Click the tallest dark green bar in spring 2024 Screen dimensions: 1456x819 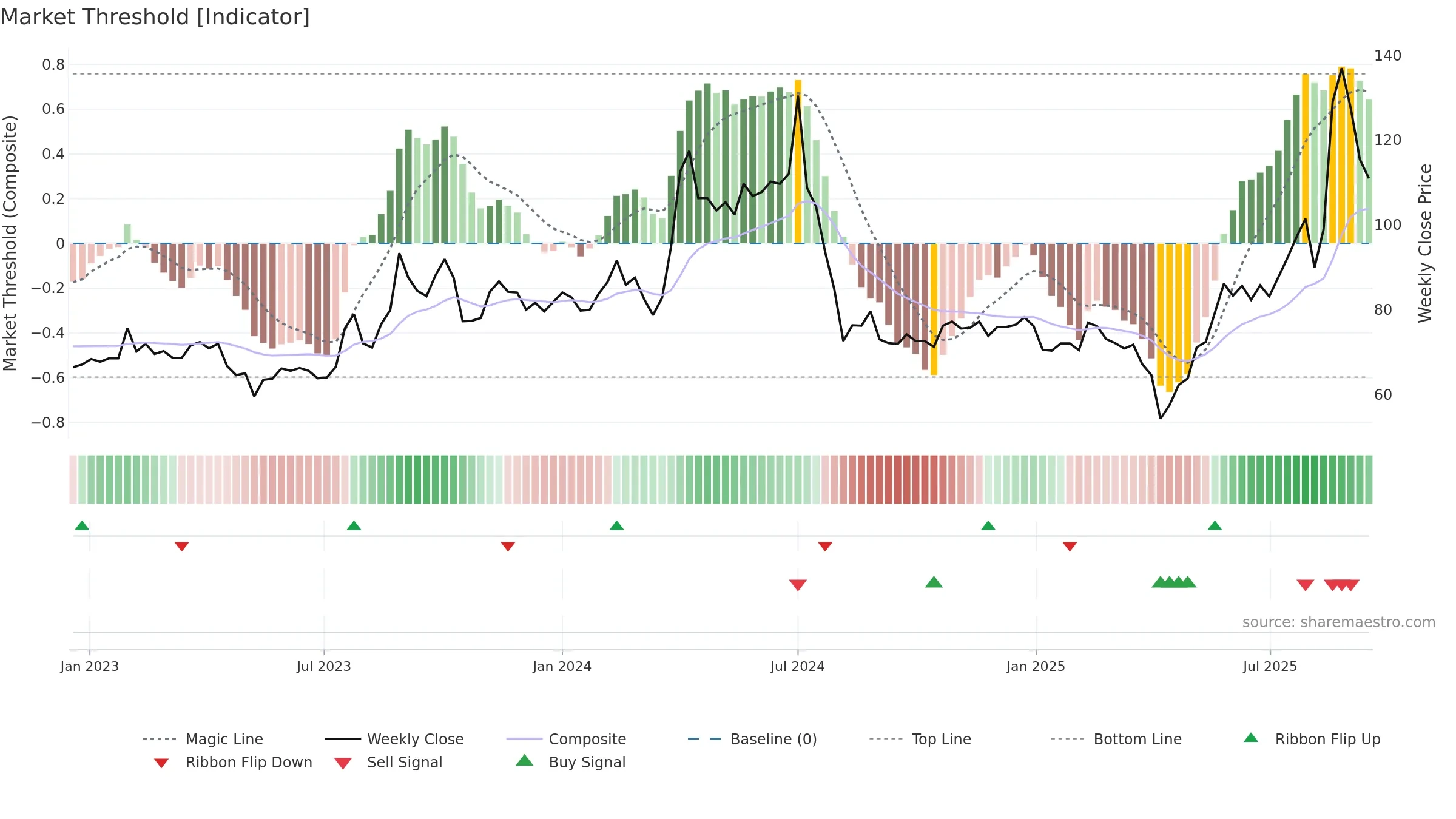707,163
